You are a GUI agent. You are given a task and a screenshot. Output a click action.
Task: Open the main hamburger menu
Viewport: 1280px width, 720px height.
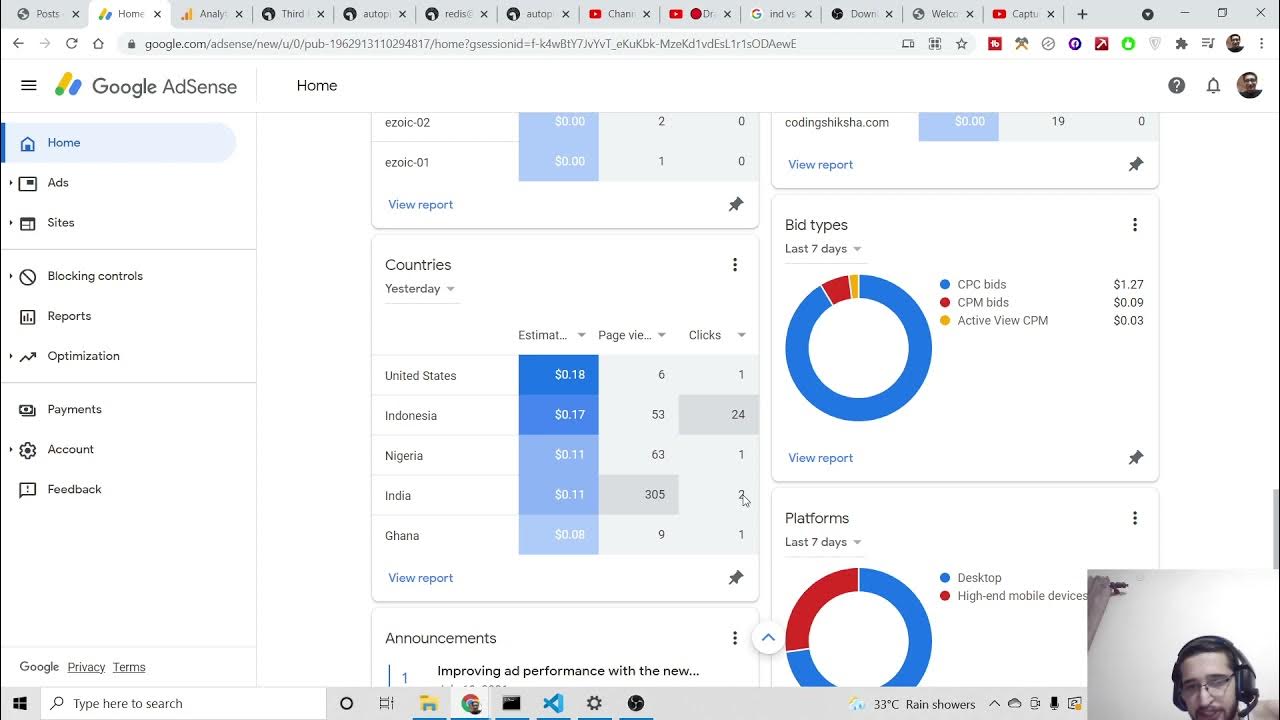(x=29, y=86)
